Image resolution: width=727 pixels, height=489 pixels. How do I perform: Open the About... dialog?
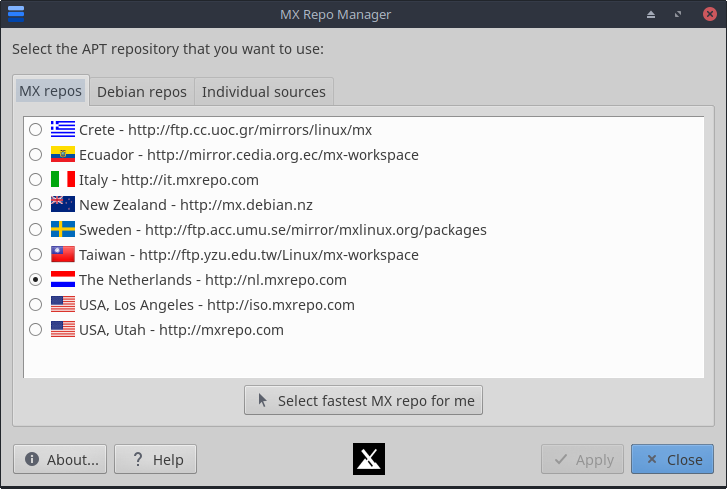tap(60, 459)
